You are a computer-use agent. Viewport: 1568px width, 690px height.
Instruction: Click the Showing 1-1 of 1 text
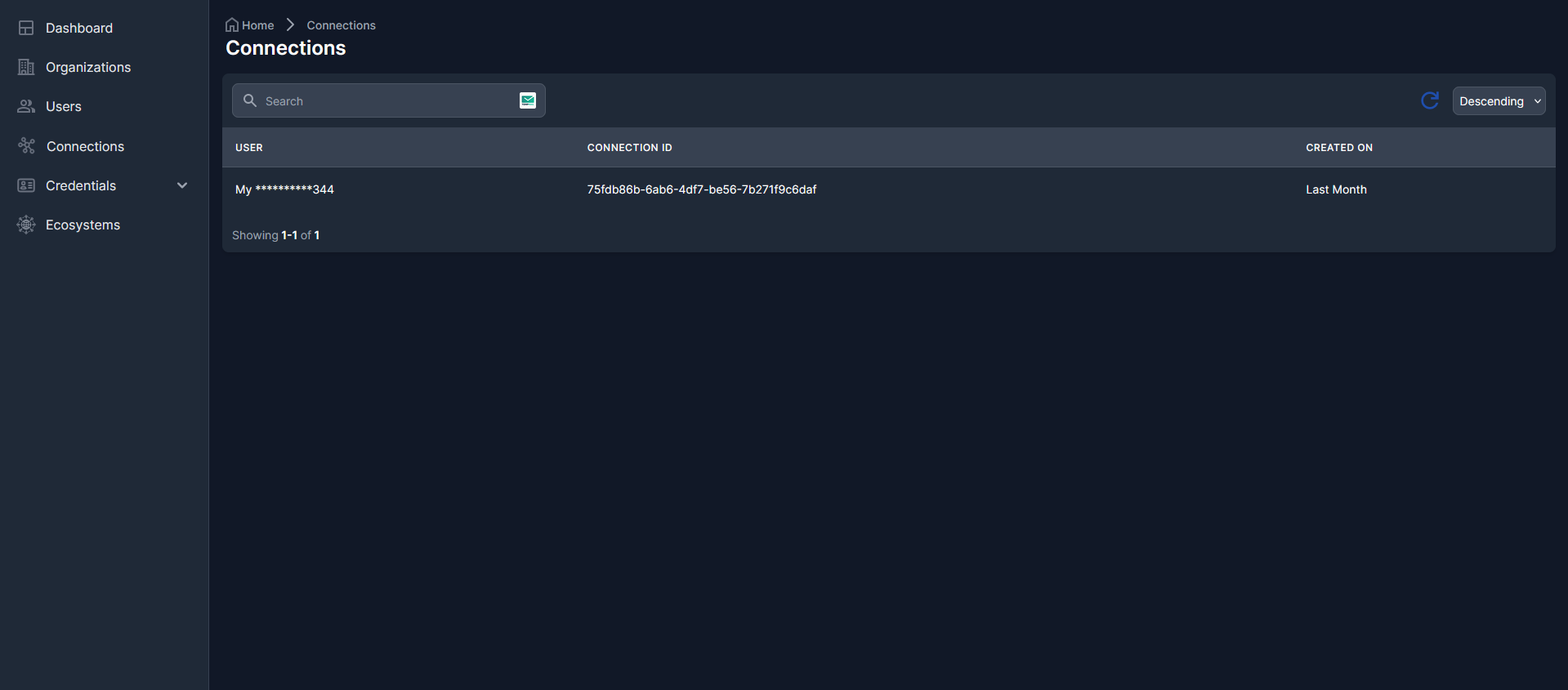[275, 235]
